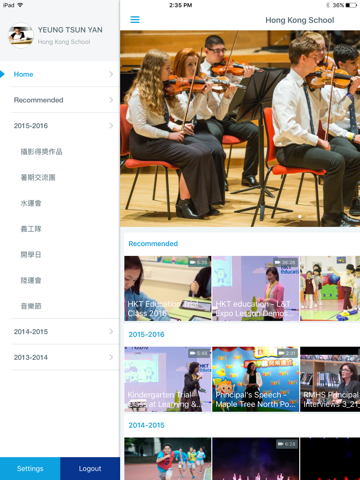Expand the 2013-2014 row chevron

[x=111, y=357]
